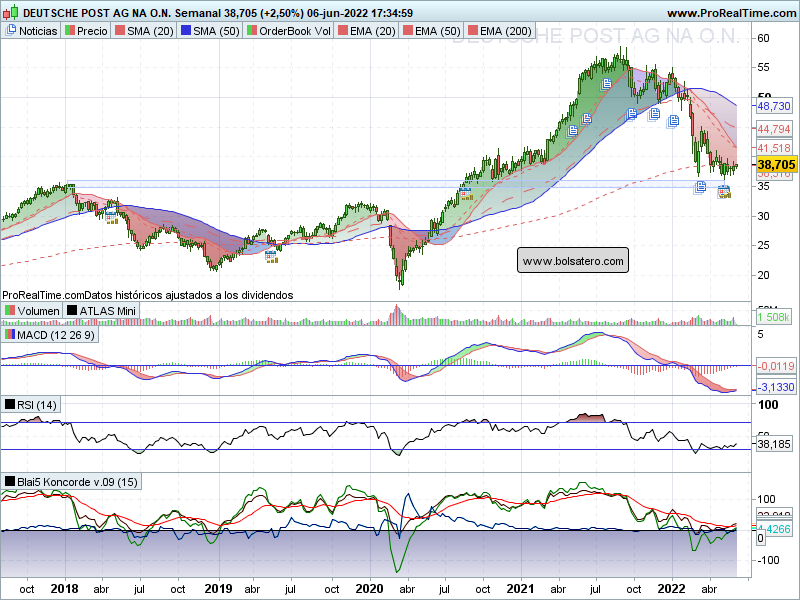Screen dimensions: 800x600
Task: Click the 2021 year label on time axis
Action: [x=520, y=589]
